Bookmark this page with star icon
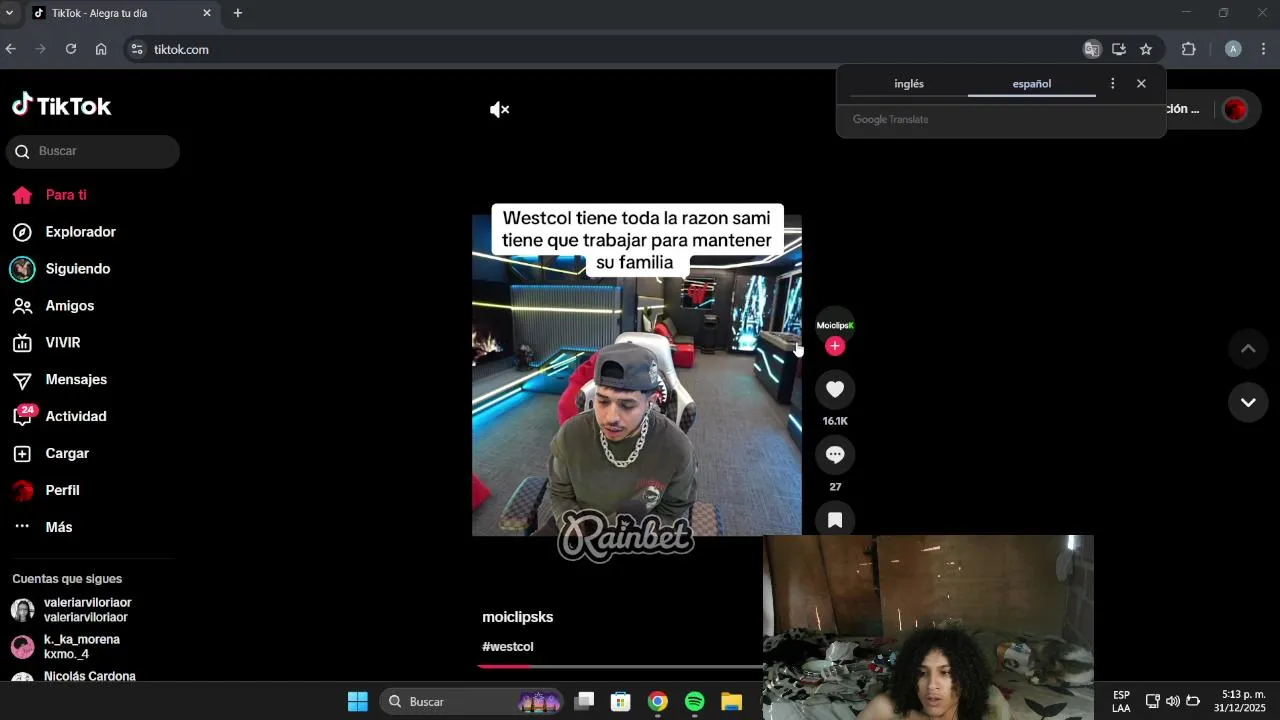This screenshot has width=1280, height=720. point(1146,49)
